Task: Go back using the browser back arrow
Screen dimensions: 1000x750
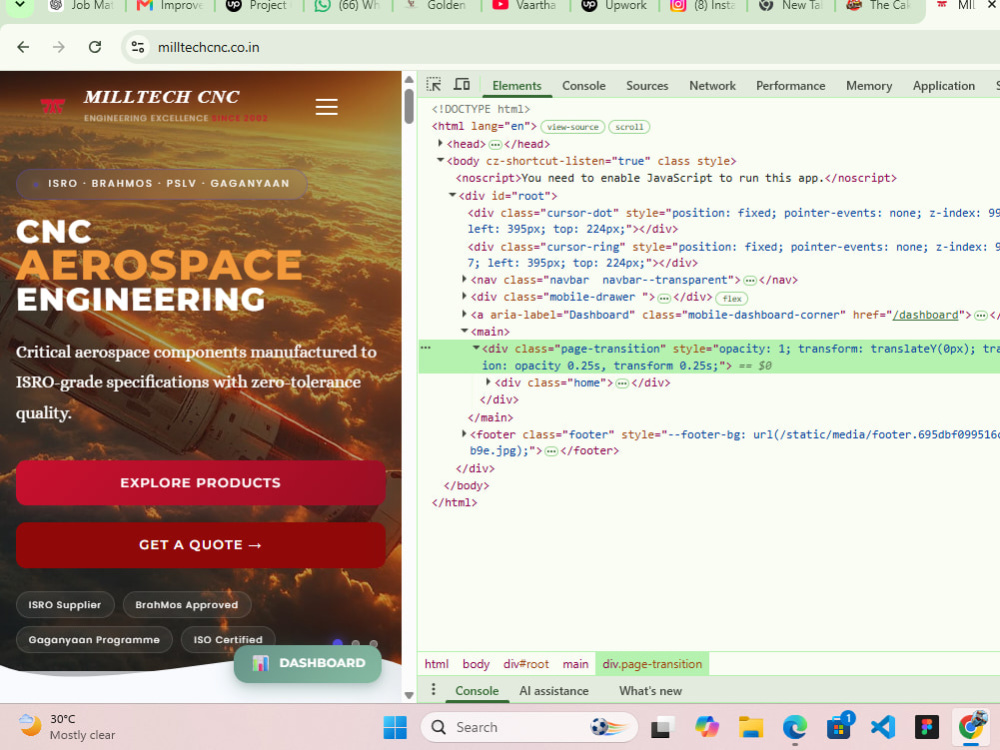Action: click(x=23, y=47)
